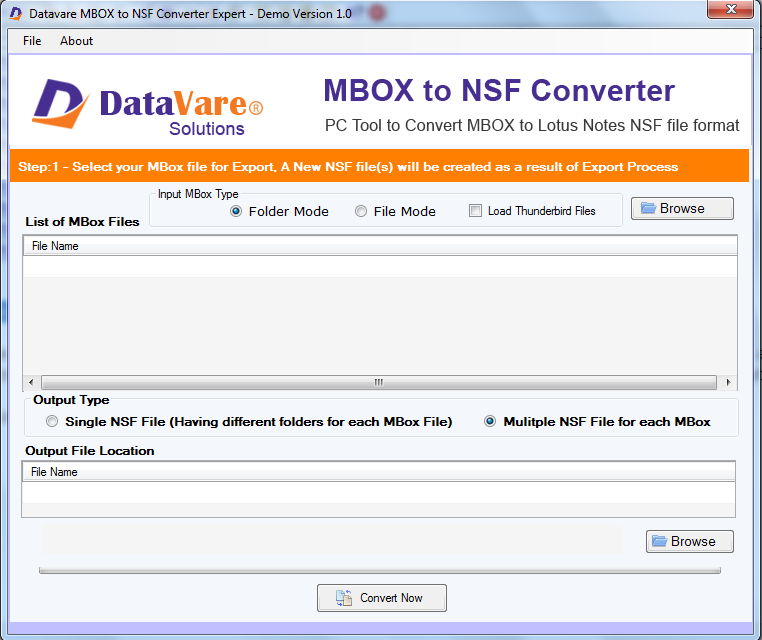Click first row in output location list
The width and height of the screenshot is (762, 640).
(x=378, y=492)
